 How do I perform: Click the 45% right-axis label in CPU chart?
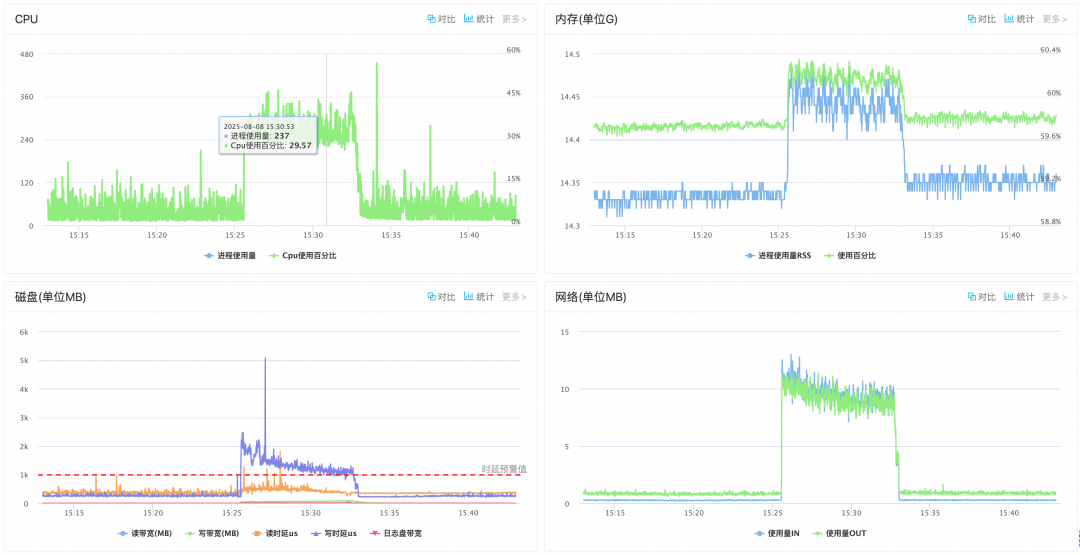[513, 93]
